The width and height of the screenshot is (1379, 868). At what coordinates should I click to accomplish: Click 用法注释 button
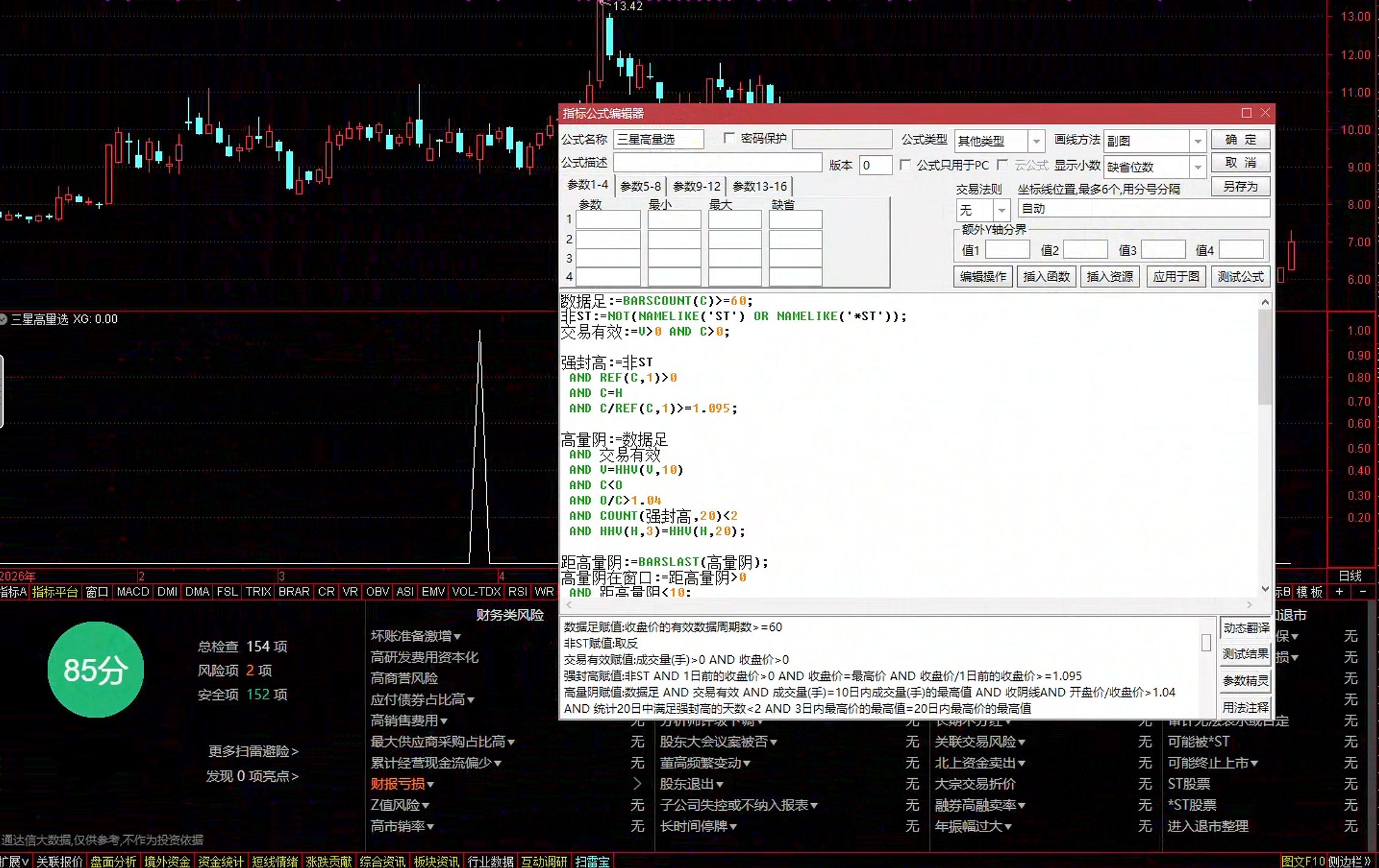[x=1246, y=707]
